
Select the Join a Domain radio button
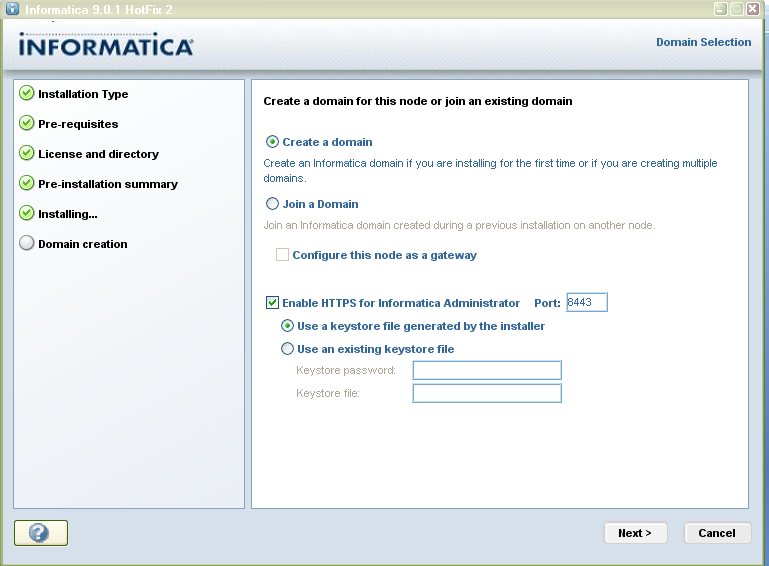tap(272, 204)
